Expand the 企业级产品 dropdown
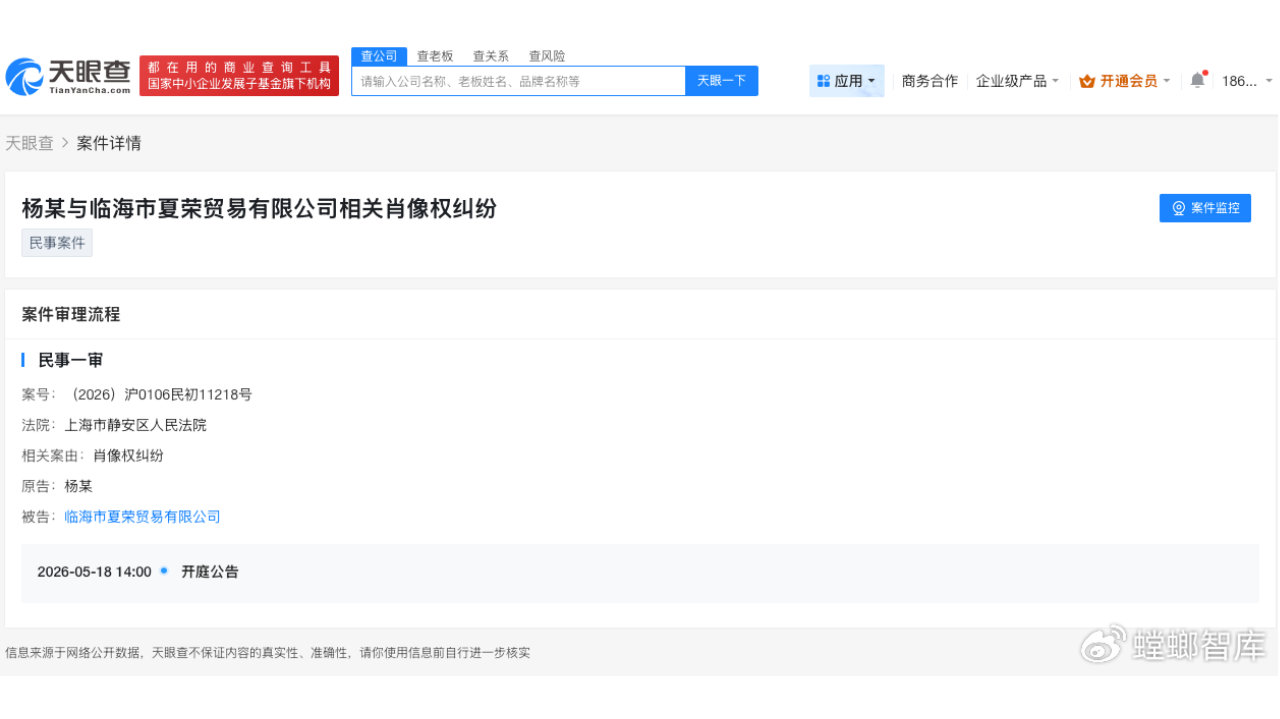 [x=1017, y=80]
